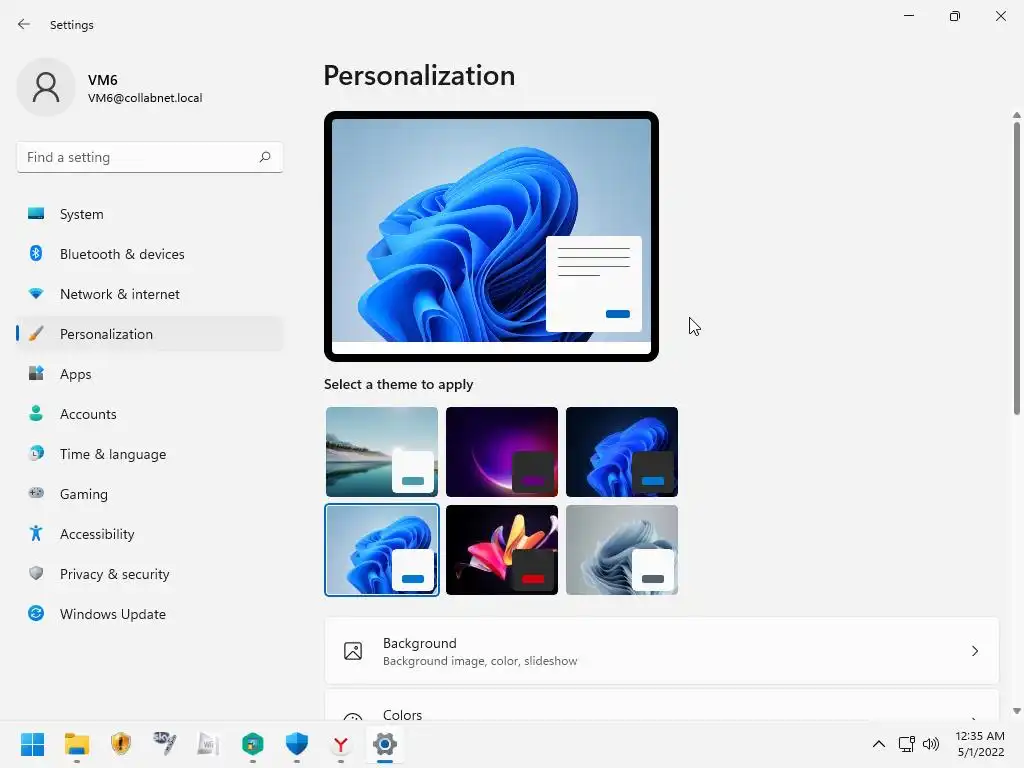Apply the gray flow light theme

(x=622, y=550)
